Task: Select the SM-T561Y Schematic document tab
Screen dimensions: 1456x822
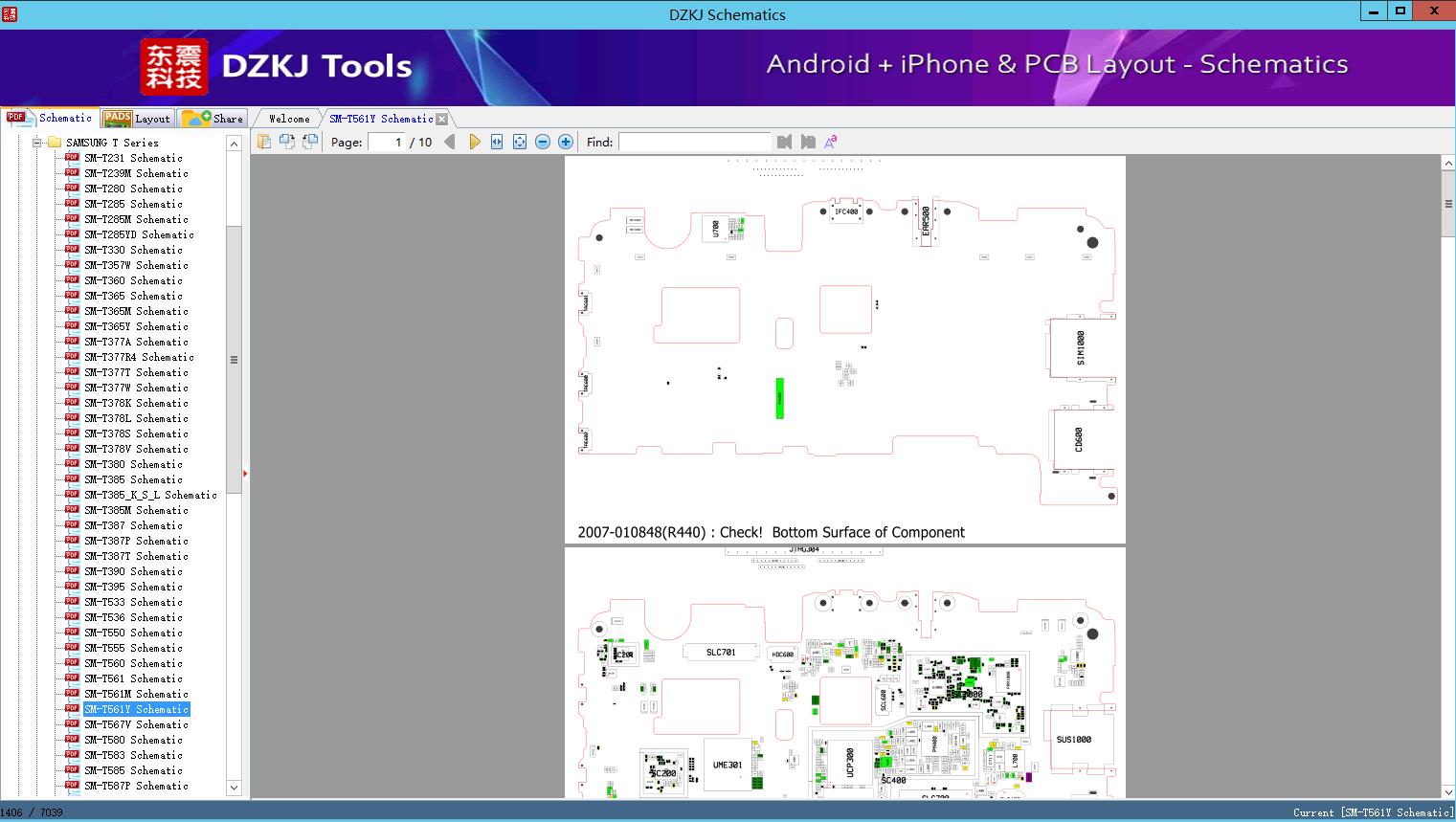Action: (381, 119)
